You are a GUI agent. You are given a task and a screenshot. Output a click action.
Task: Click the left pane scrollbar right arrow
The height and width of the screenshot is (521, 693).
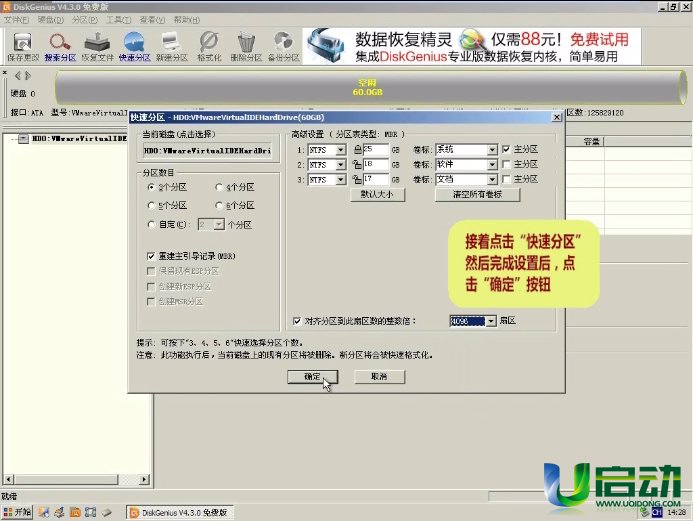point(144,479)
